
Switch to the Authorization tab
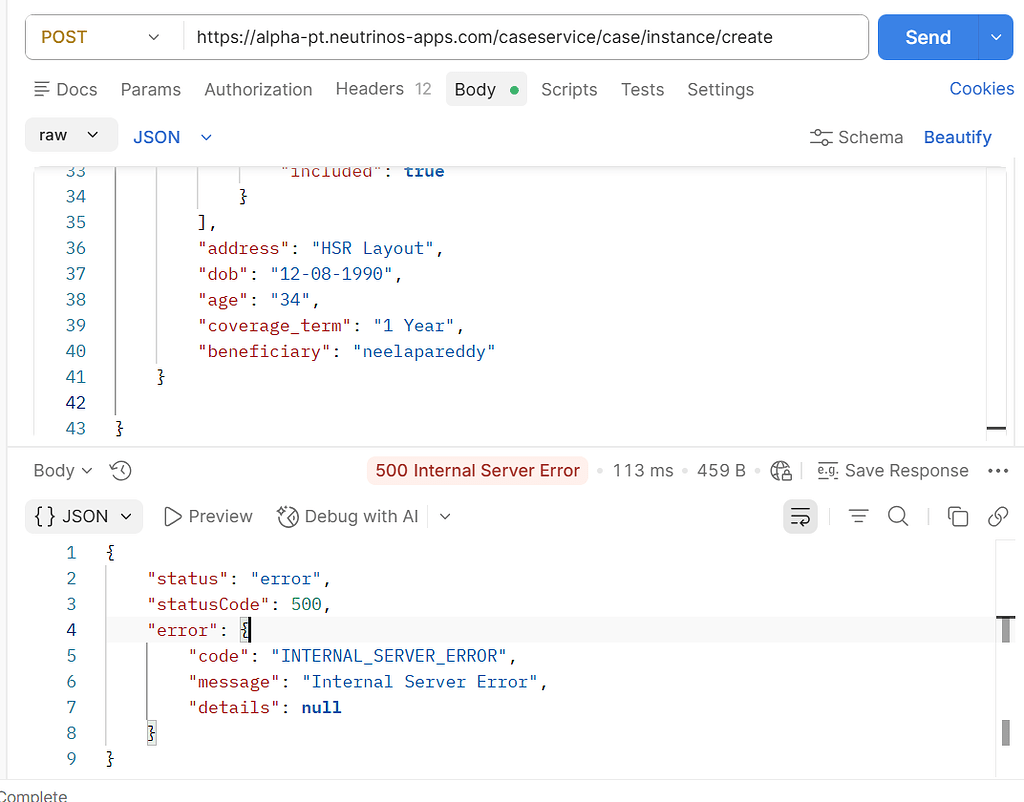tap(258, 89)
